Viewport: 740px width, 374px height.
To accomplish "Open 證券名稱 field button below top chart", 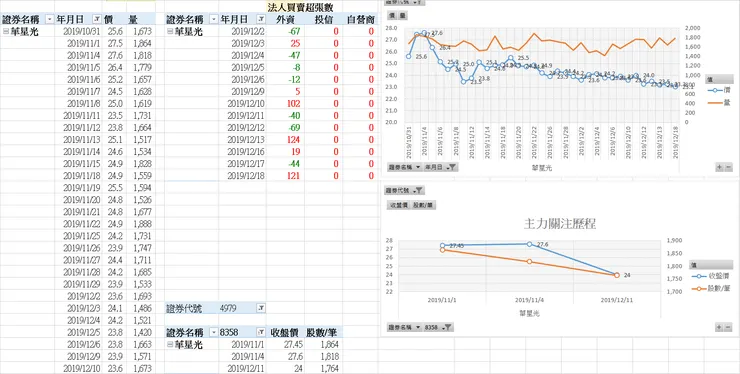I will [404, 167].
